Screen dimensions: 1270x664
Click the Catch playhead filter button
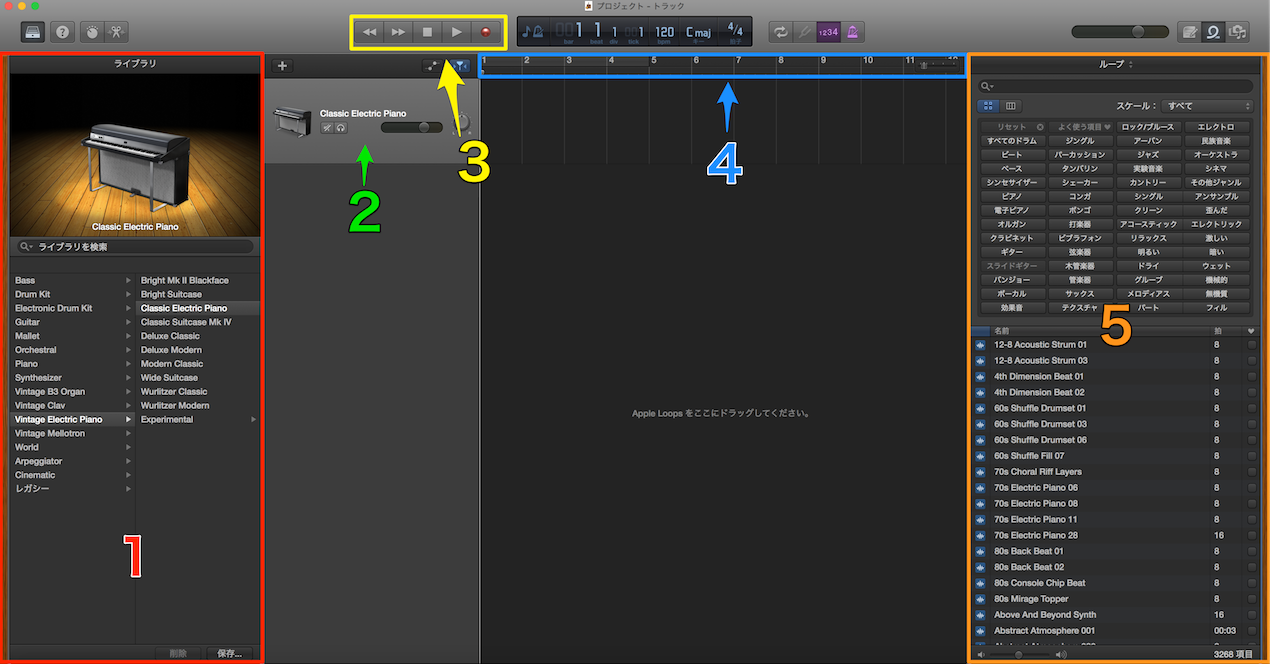pyautogui.click(x=458, y=66)
